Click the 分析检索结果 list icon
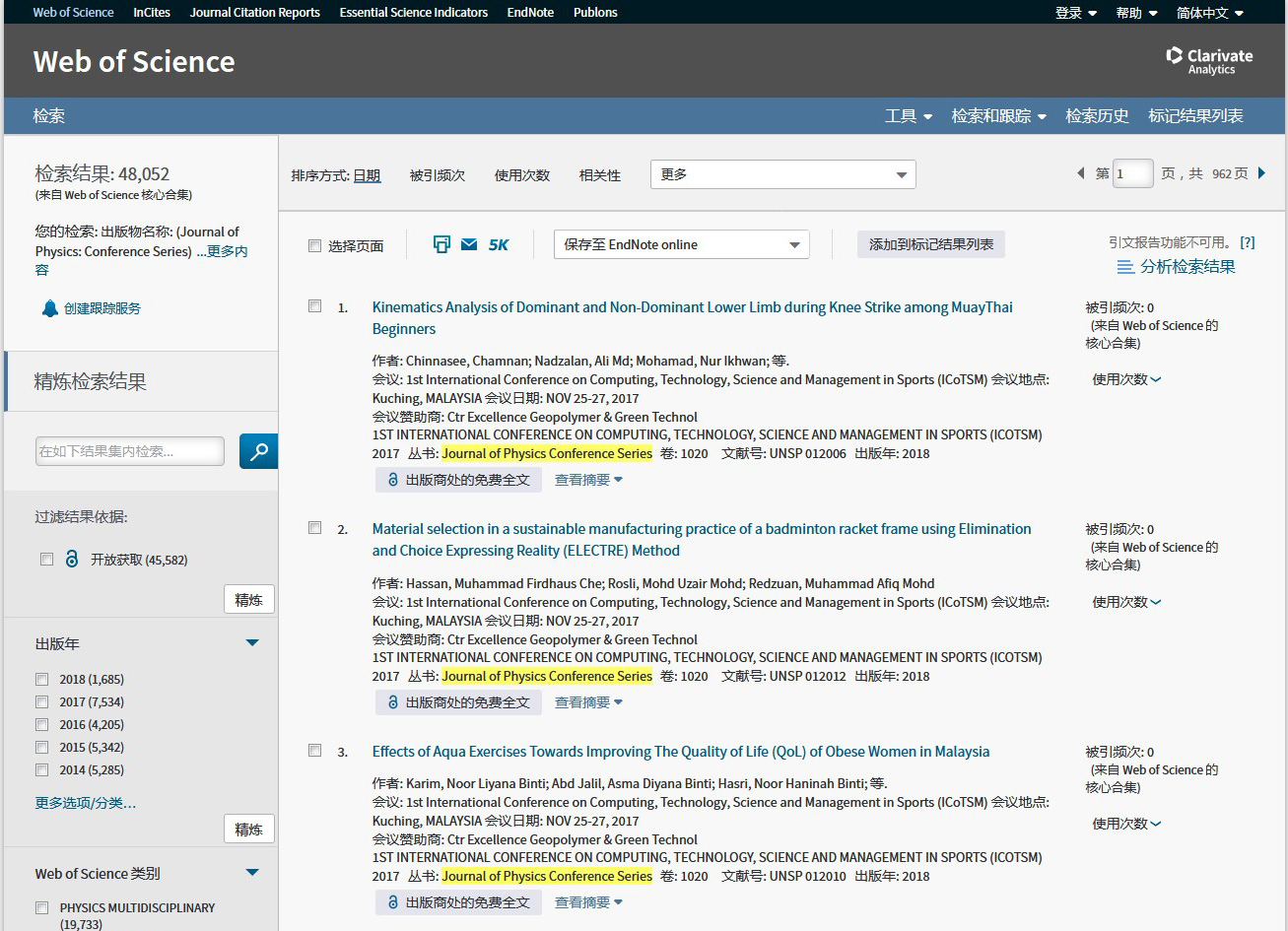The height and width of the screenshot is (931, 1288). coord(1125,267)
